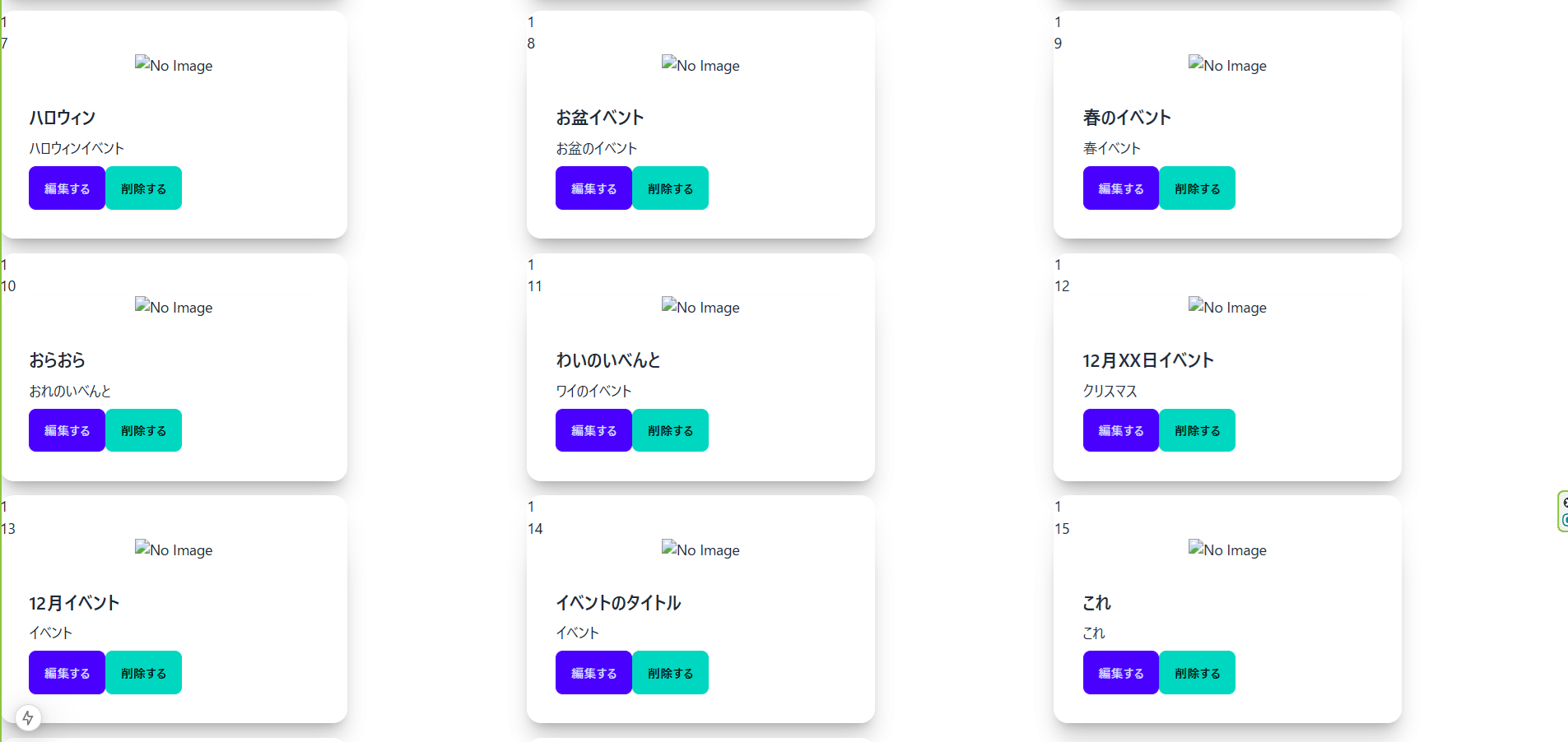
Task: Click the No Image placeholder on the ハロウィン card
Action: coord(174,65)
